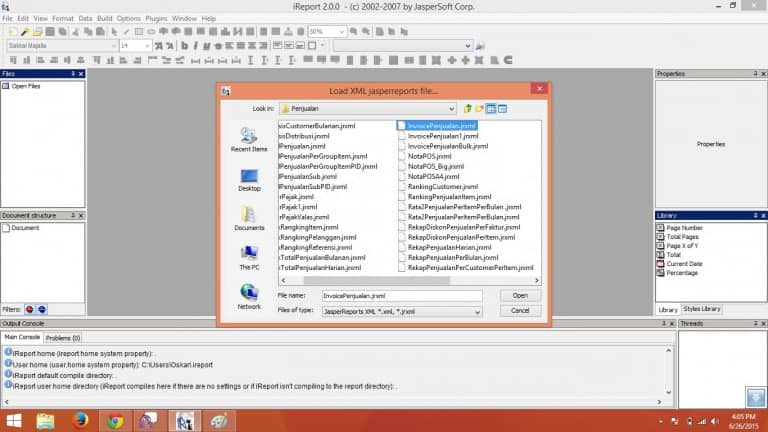Open the File menu
768x432 pixels.
[x=7, y=19]
